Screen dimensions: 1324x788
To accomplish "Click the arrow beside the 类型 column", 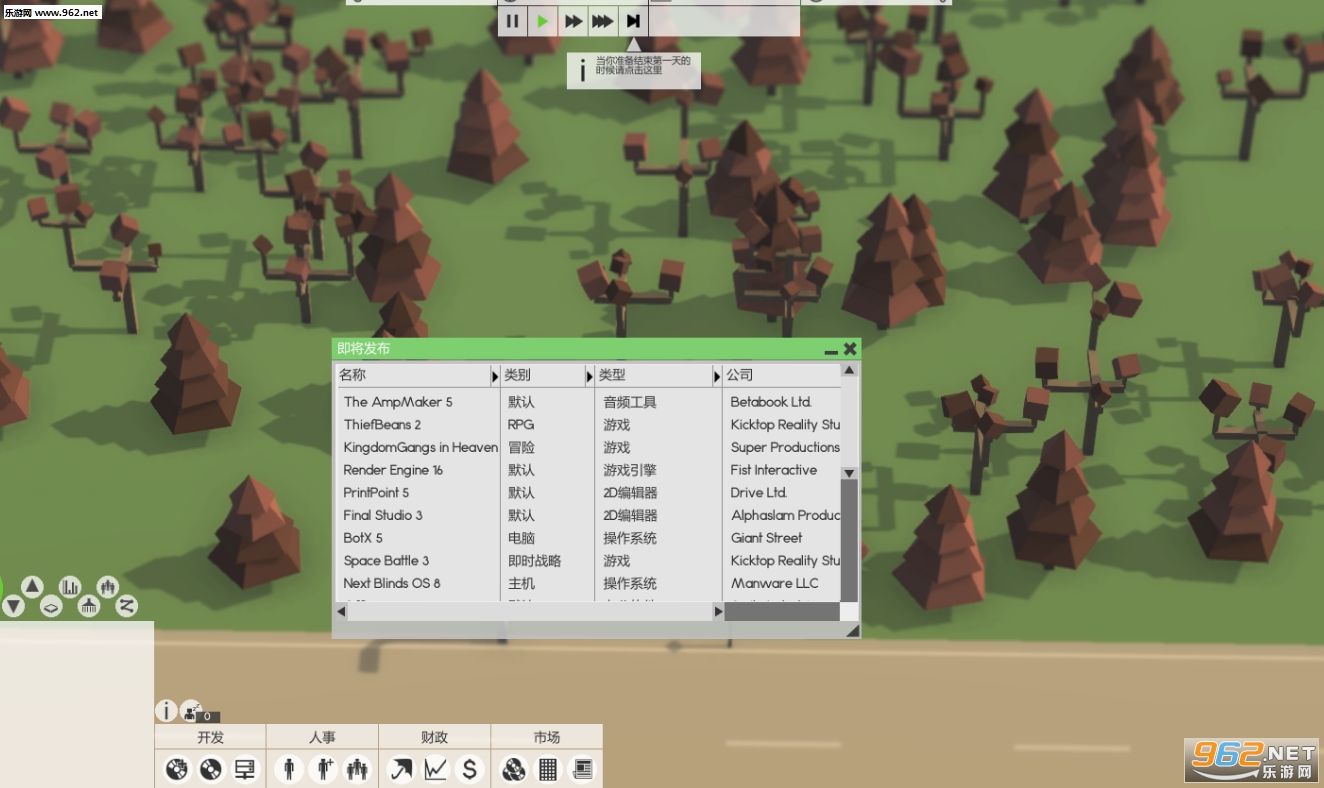I will [717, 376].
